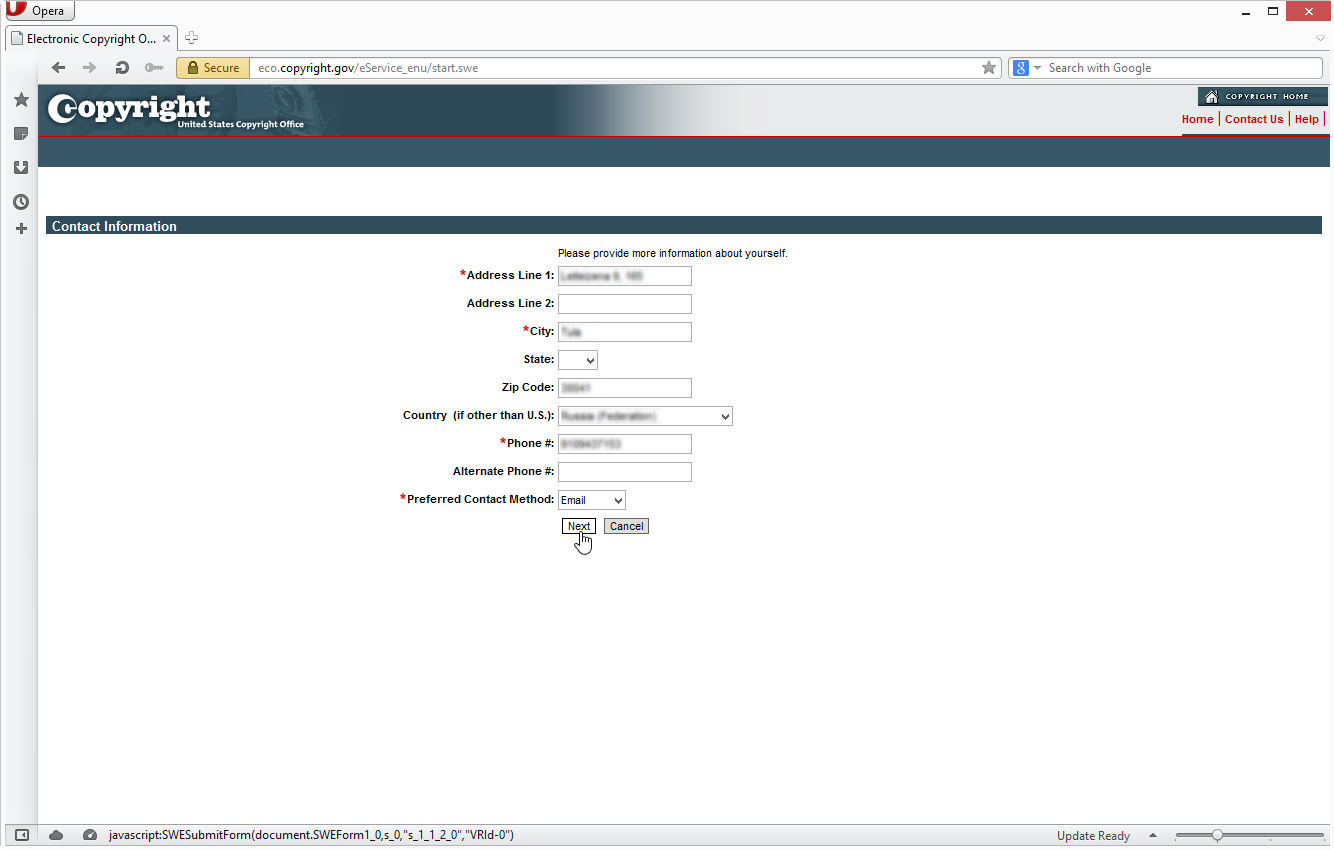Click the Secure padlock badge

tap(212, 68)
